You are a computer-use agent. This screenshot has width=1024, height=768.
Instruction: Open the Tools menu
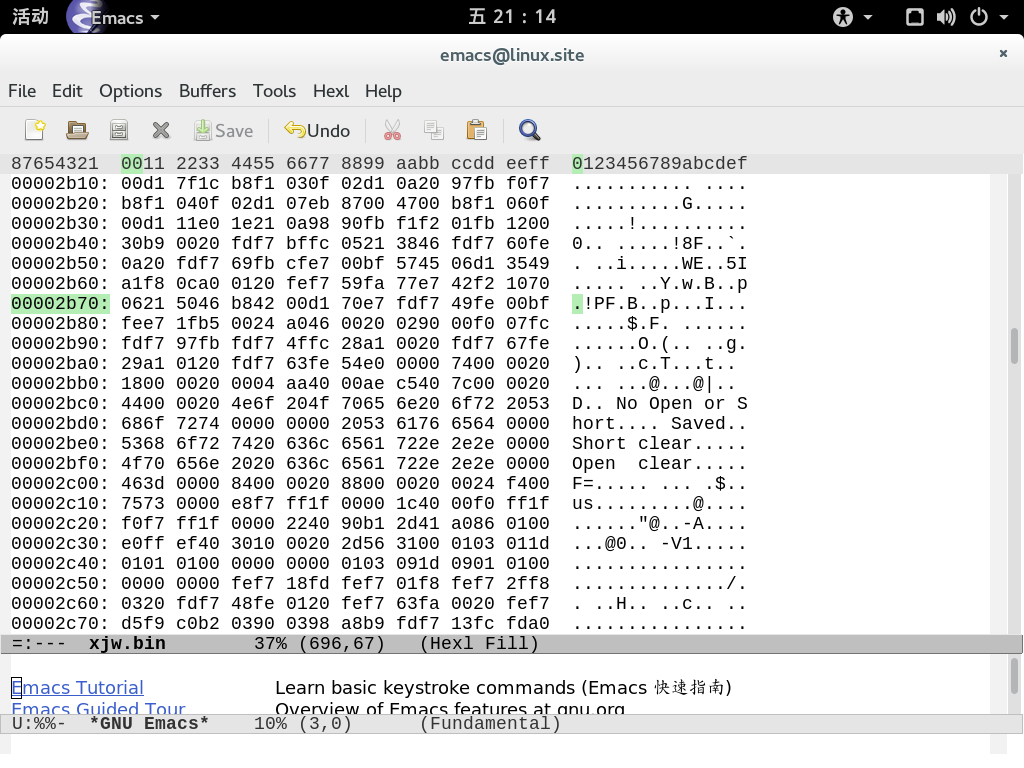coord(274,91)
